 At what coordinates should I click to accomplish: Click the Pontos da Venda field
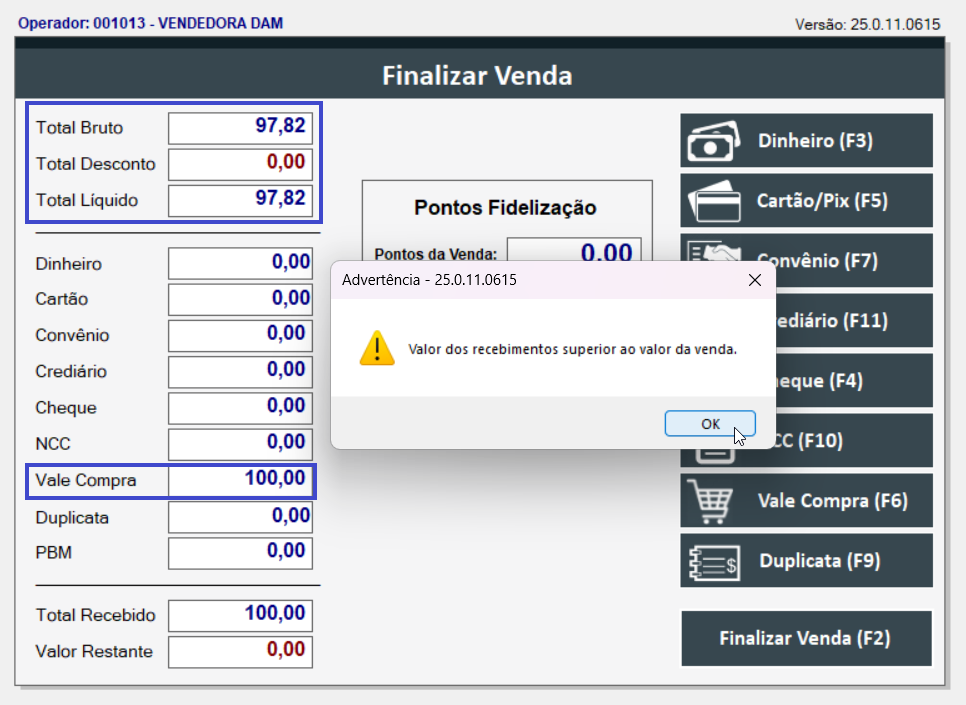pos(574,250)
